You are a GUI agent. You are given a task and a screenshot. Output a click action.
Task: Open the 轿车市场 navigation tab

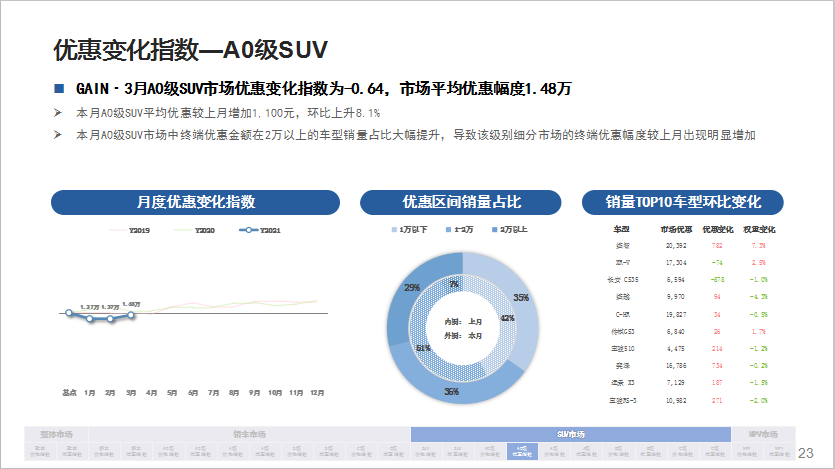tap(249, 434)
